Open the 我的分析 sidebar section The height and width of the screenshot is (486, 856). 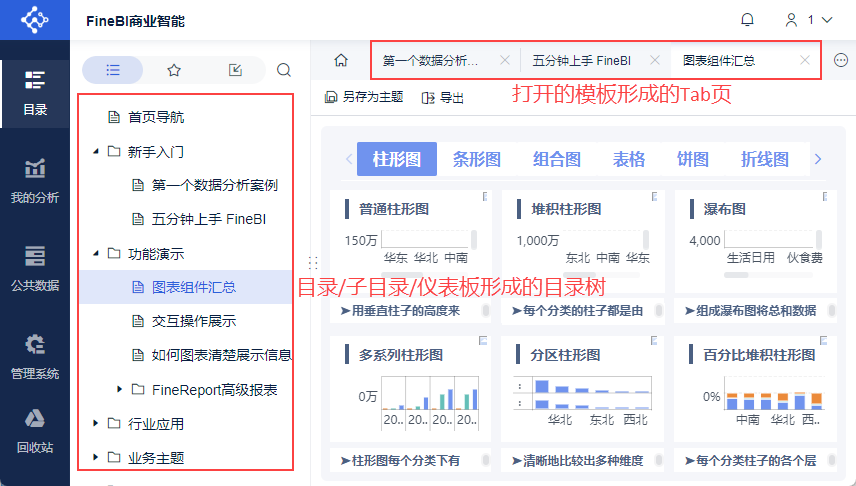click(x=35, y=181)
